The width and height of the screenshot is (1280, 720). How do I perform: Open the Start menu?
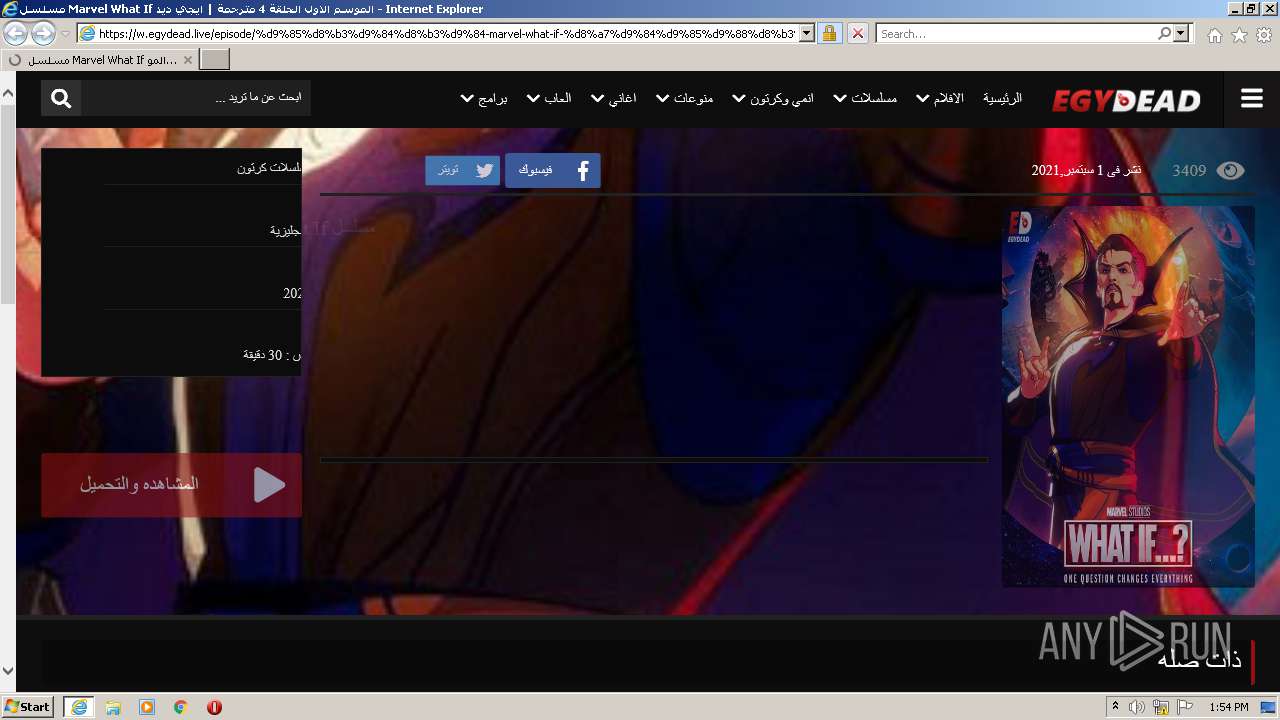(x=27, y=707)
